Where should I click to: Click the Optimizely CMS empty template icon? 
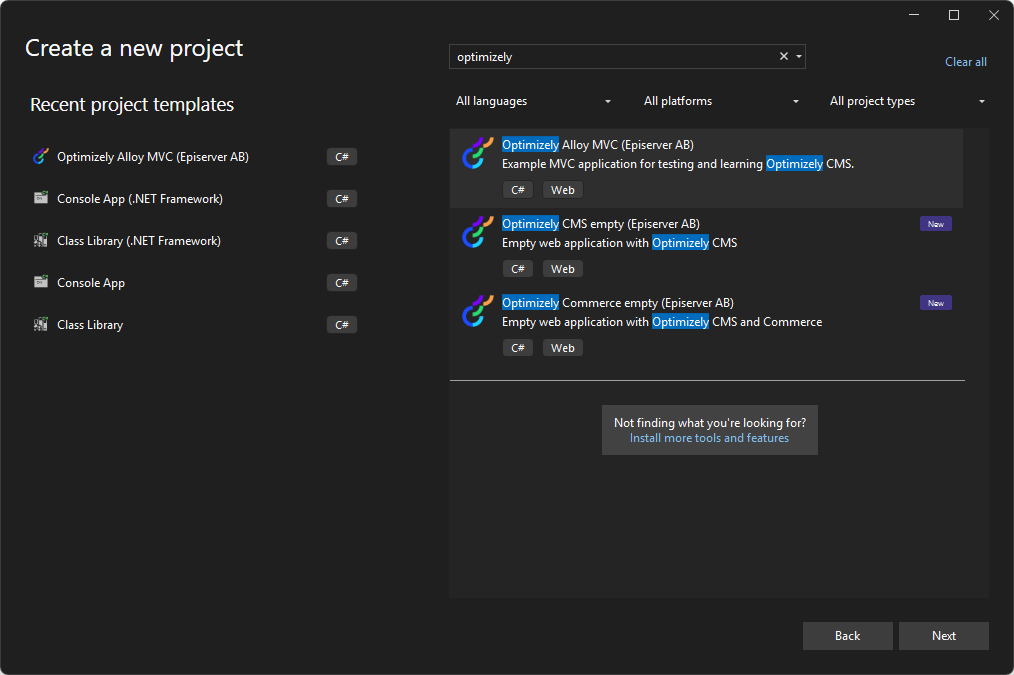pos(478,232)
